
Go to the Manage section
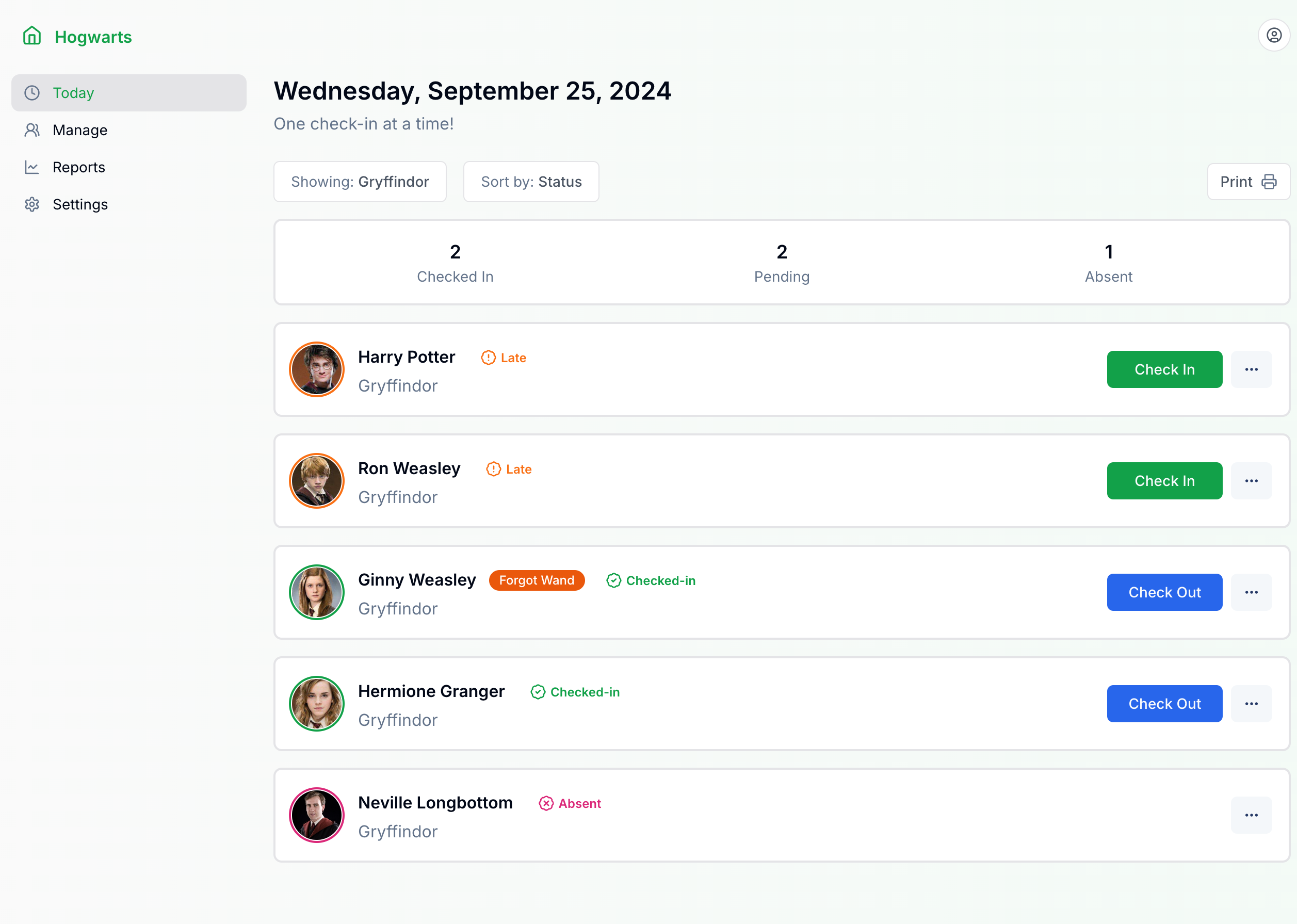coord(79,131)
